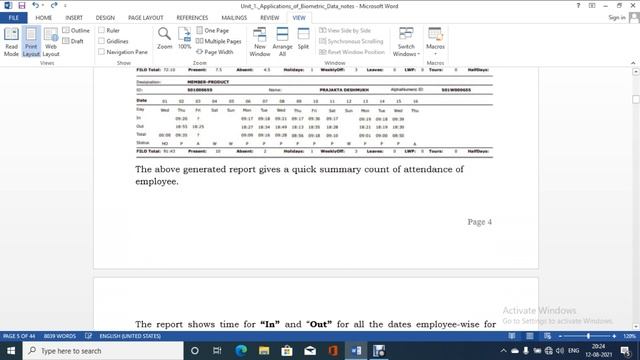Choose One Page zoom

coord(212,31)
